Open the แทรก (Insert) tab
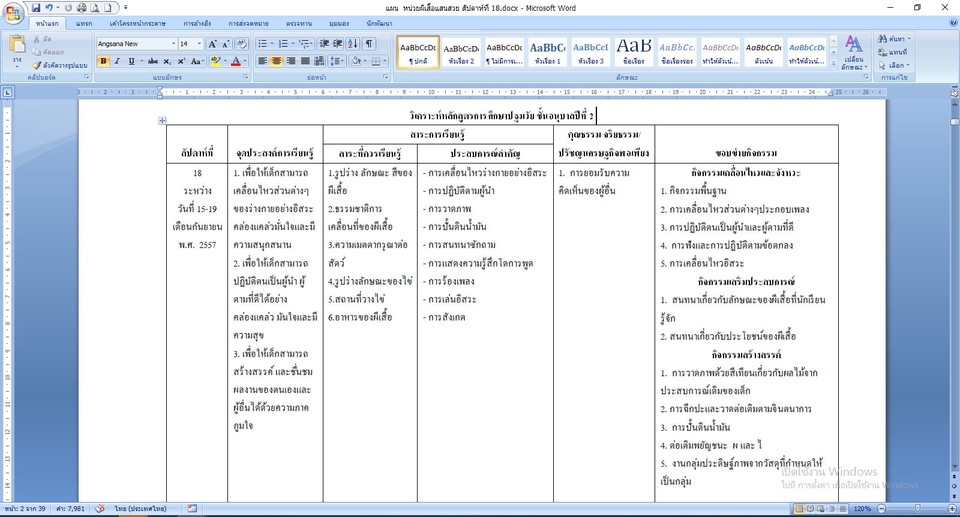The width and height of the screenshot is (960, 517). coord(84,23)
